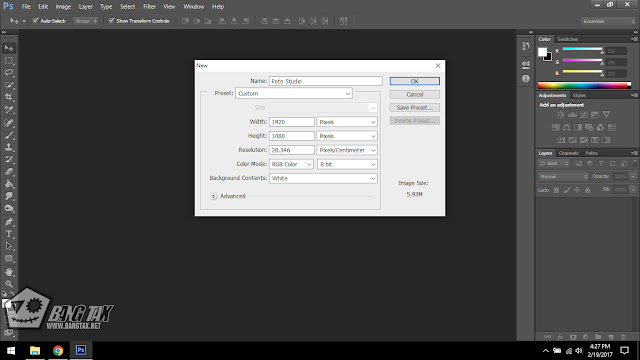Add a Vibrance adjustment
This screenshot has width=640, height=360.
[607, 115]
